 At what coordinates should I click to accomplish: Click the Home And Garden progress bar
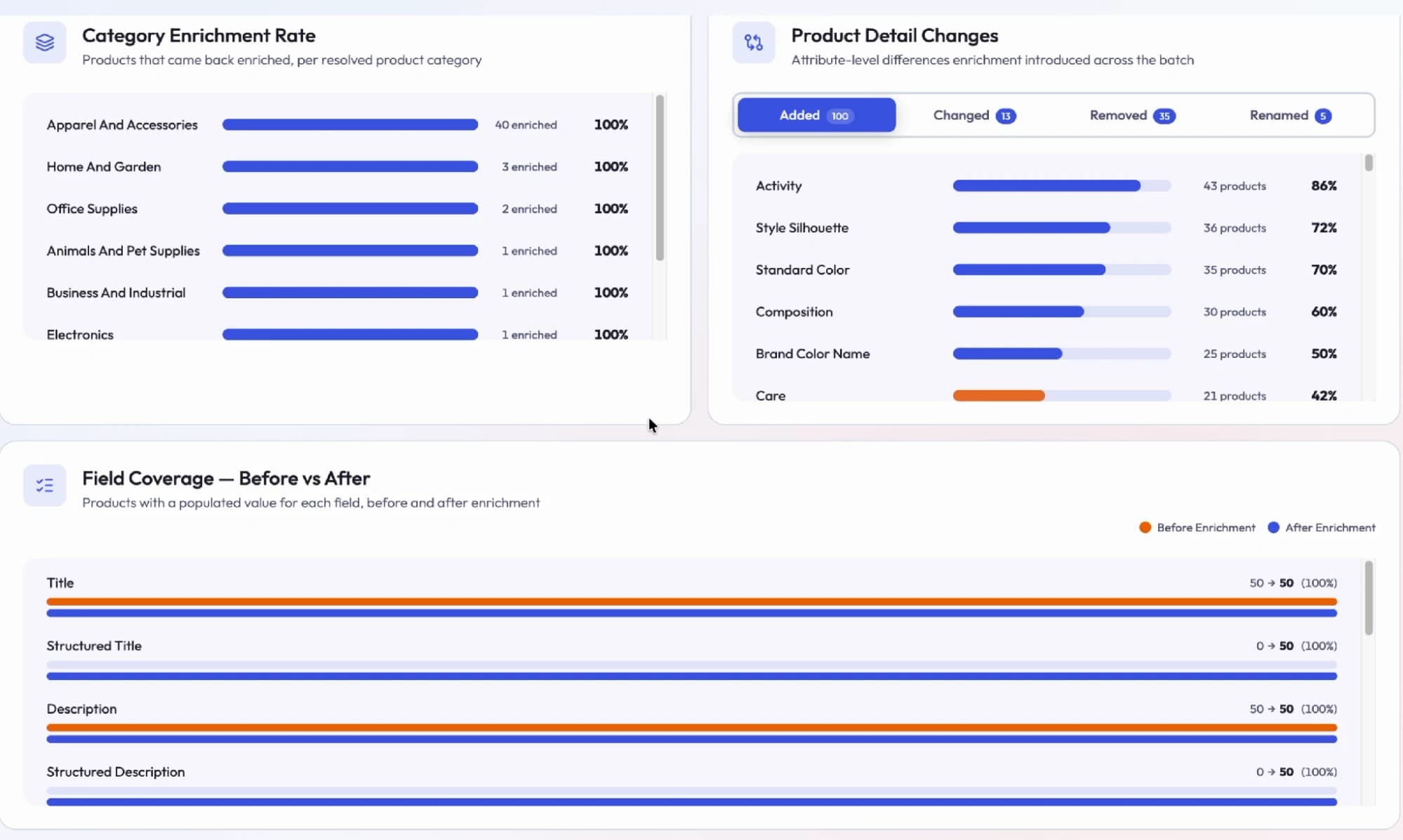[350, 167]
